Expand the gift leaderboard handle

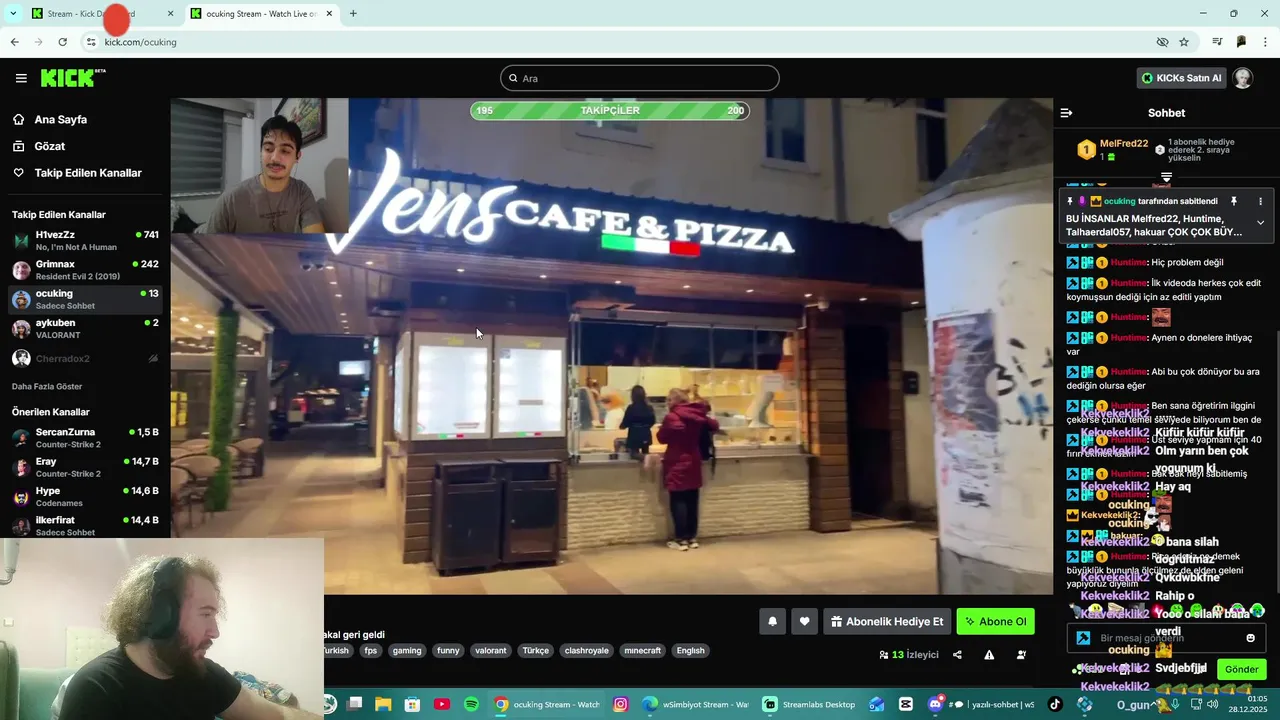click(1166, 177)
